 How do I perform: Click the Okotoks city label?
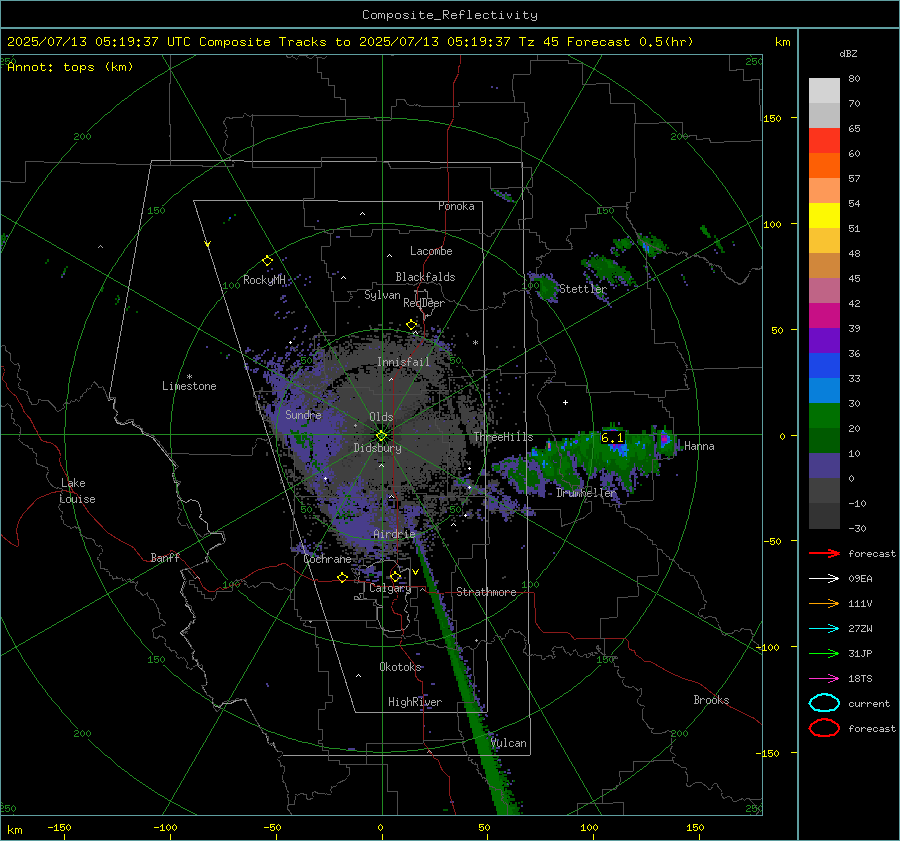click(x=400, y=667)
